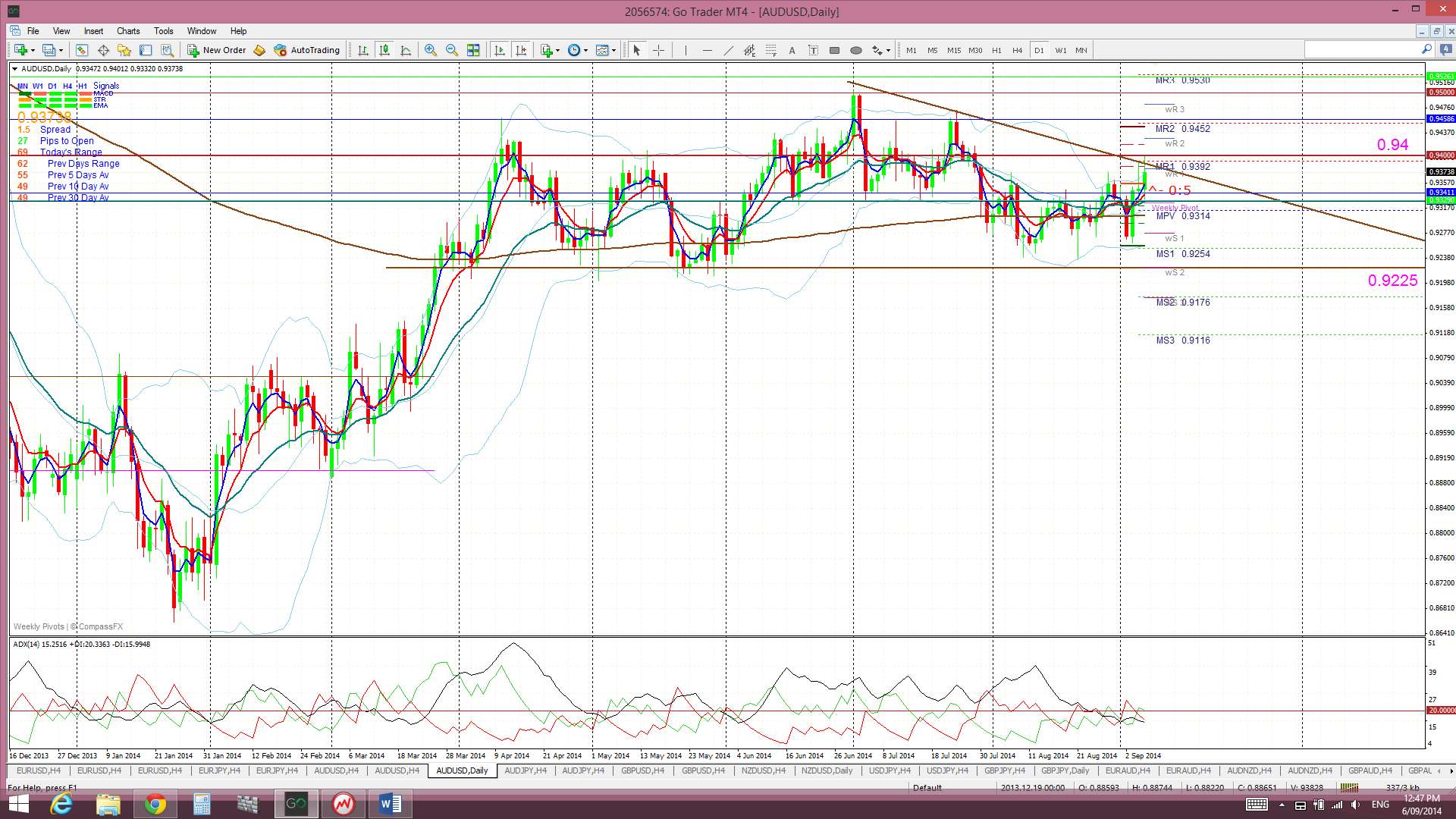1456x819 pixels.
Task: Click the Zoom Out magnifier icon
Action: (452, 50)
